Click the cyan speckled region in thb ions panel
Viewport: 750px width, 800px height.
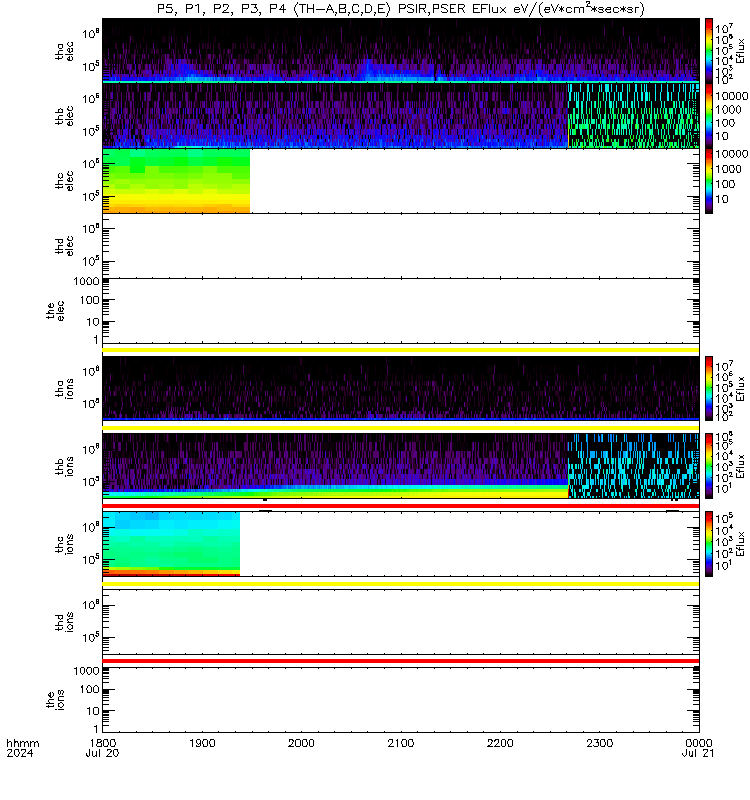(x=634, y=466)
